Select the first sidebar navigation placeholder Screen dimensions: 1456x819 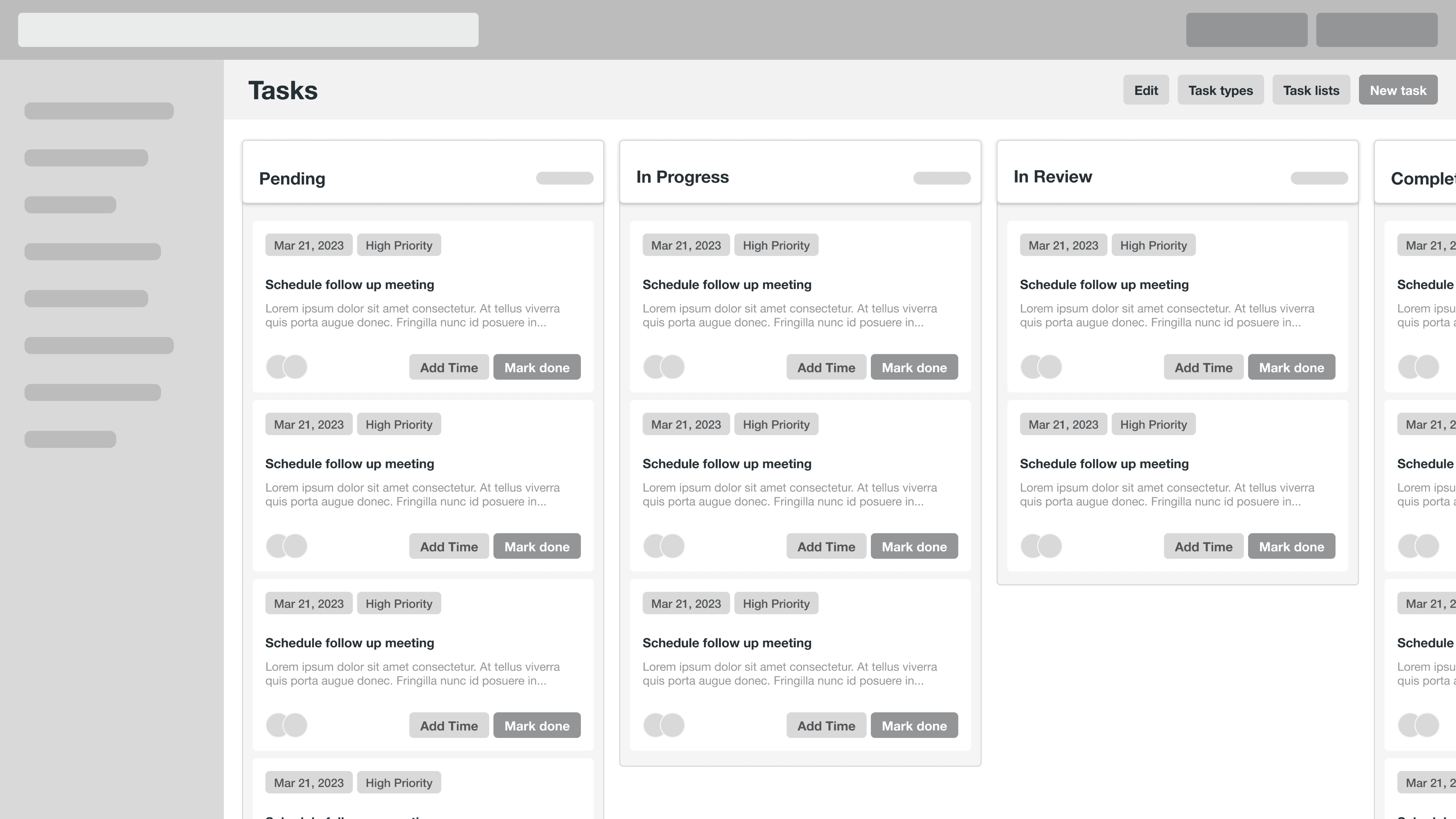pos(99,111)
